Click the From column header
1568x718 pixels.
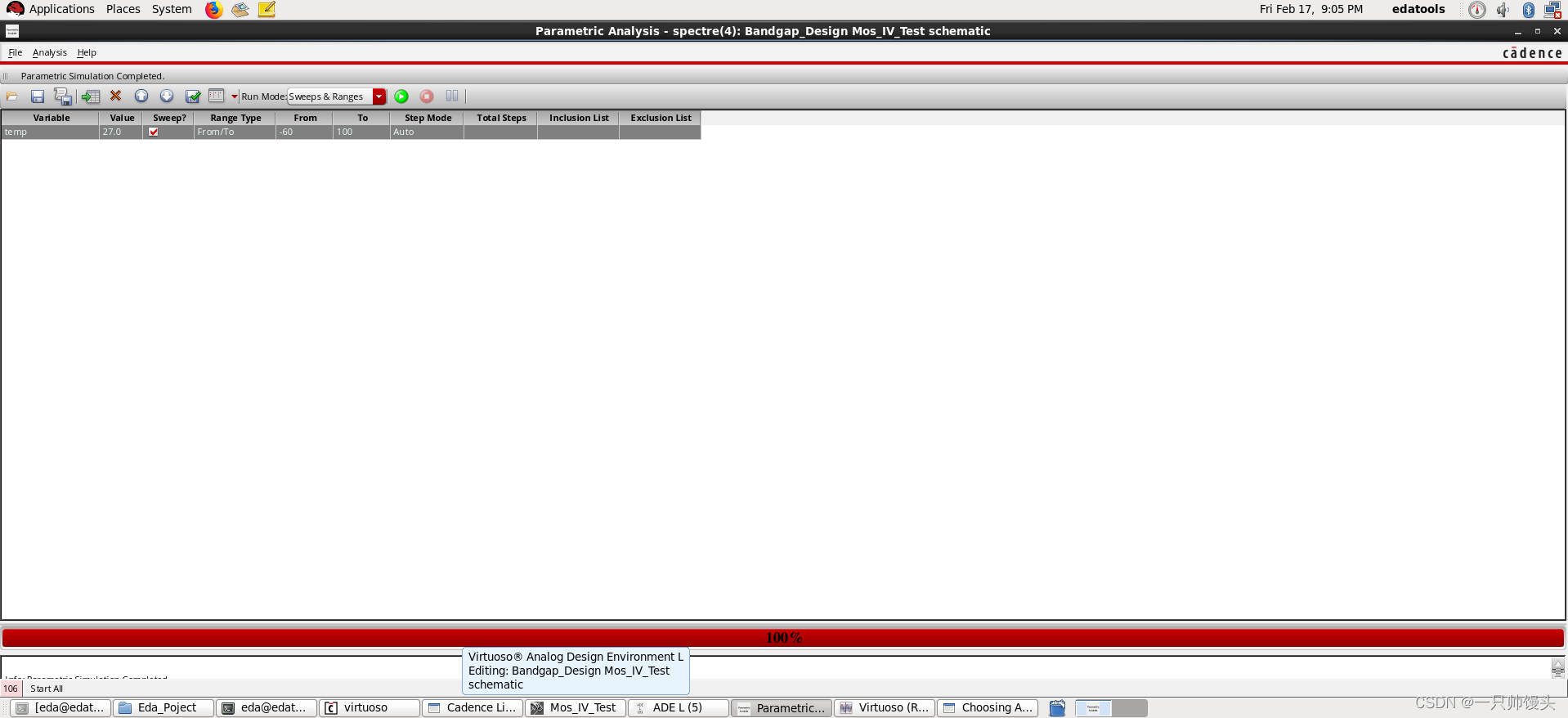305,118
